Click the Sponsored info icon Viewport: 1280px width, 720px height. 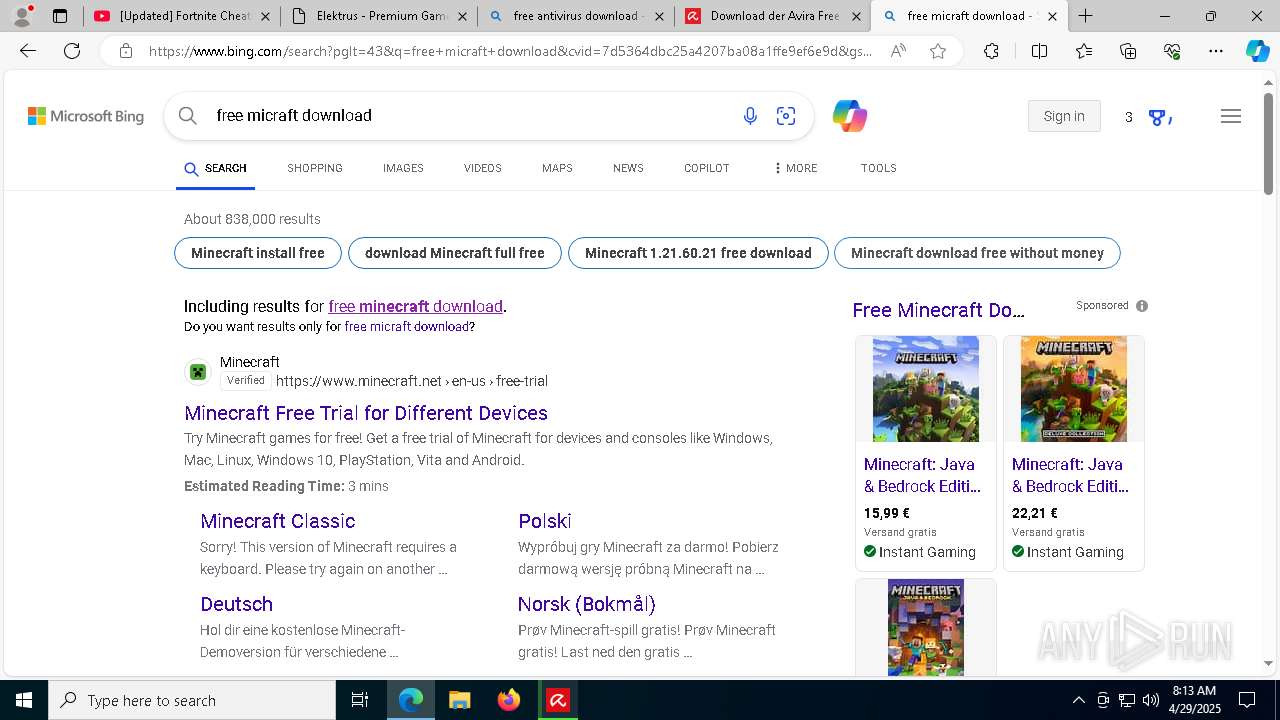tap(1142, 306)
